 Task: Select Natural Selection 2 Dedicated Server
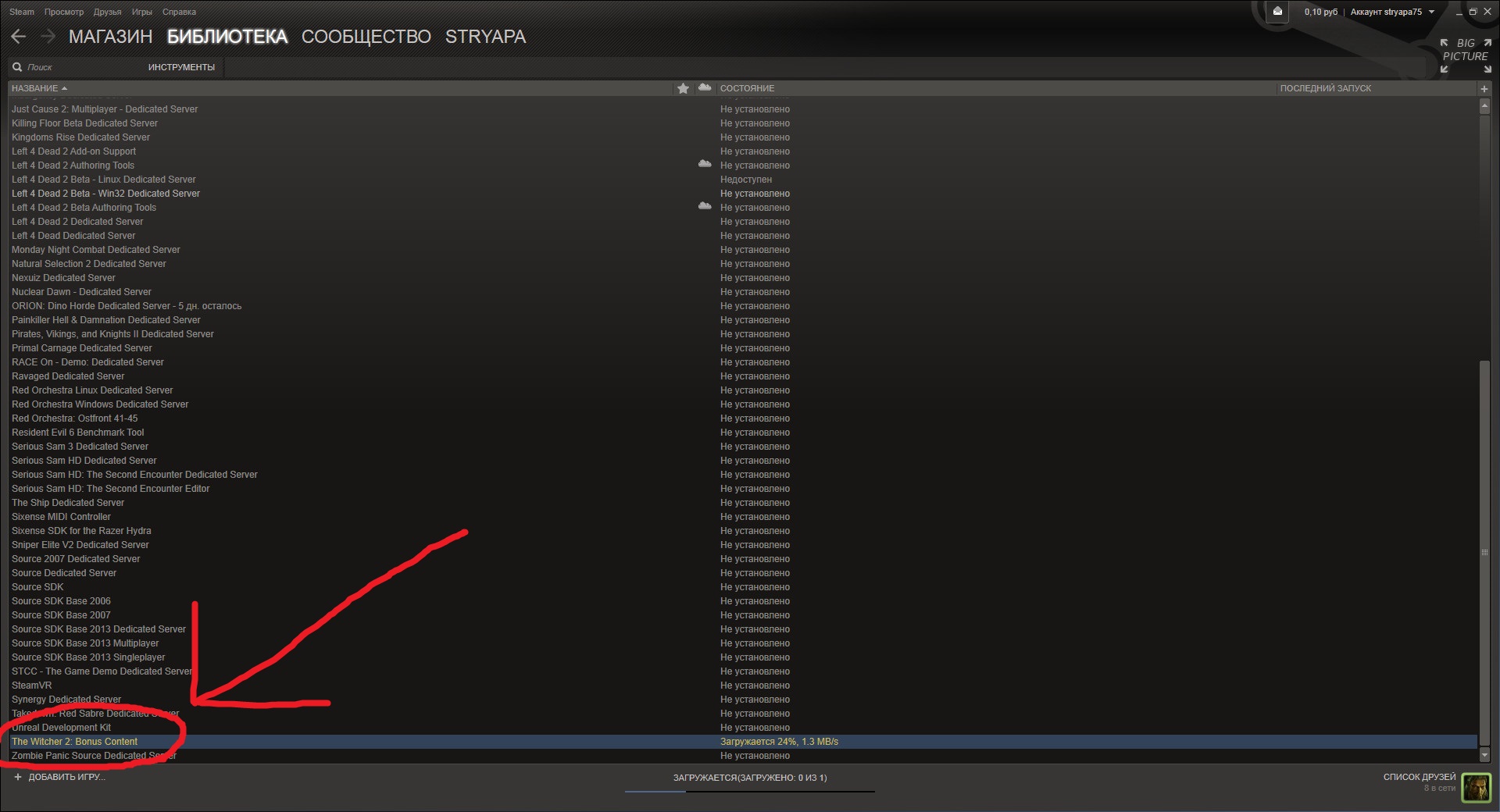(88, 264)
